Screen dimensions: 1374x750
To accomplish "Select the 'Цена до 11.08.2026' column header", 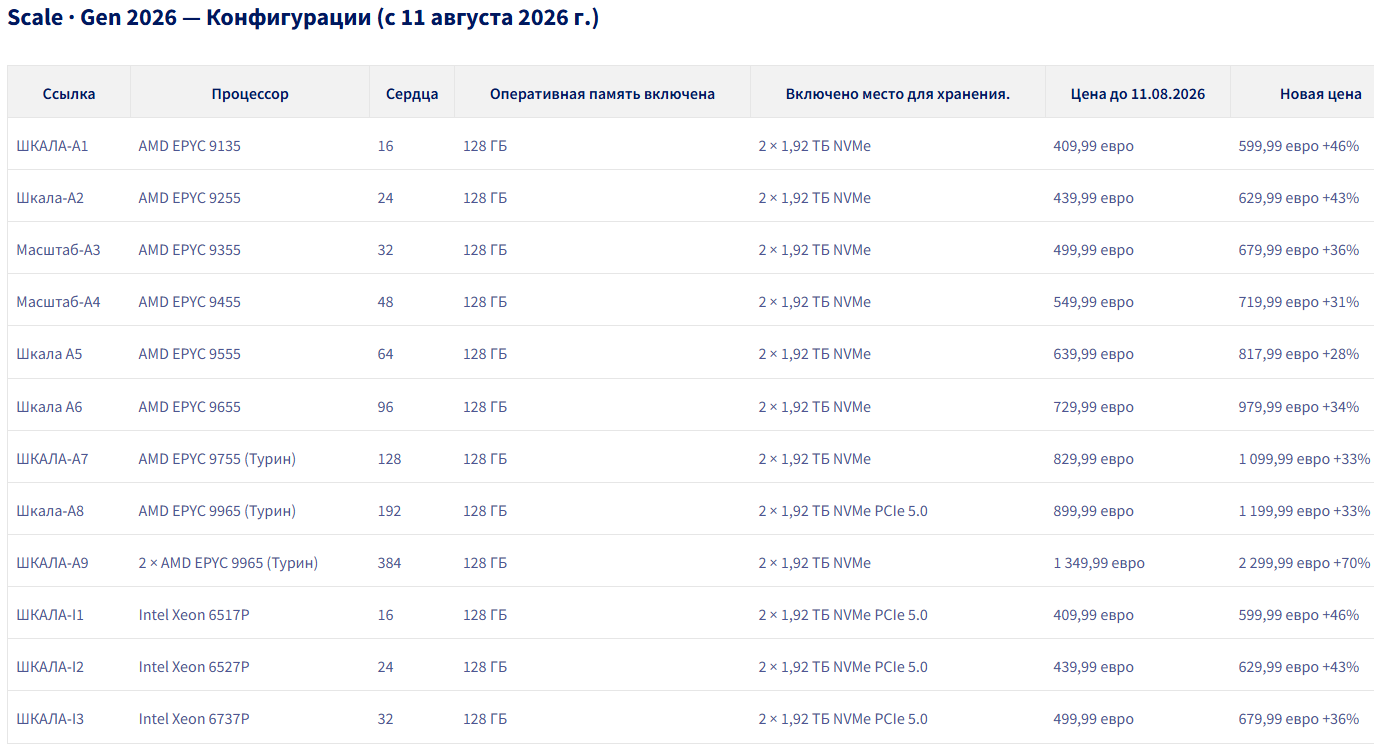I will (1138, 94).
